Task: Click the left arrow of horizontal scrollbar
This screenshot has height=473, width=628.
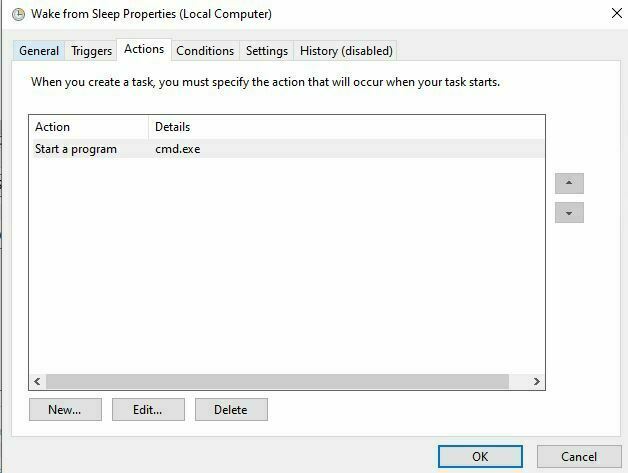Action: 37,381
